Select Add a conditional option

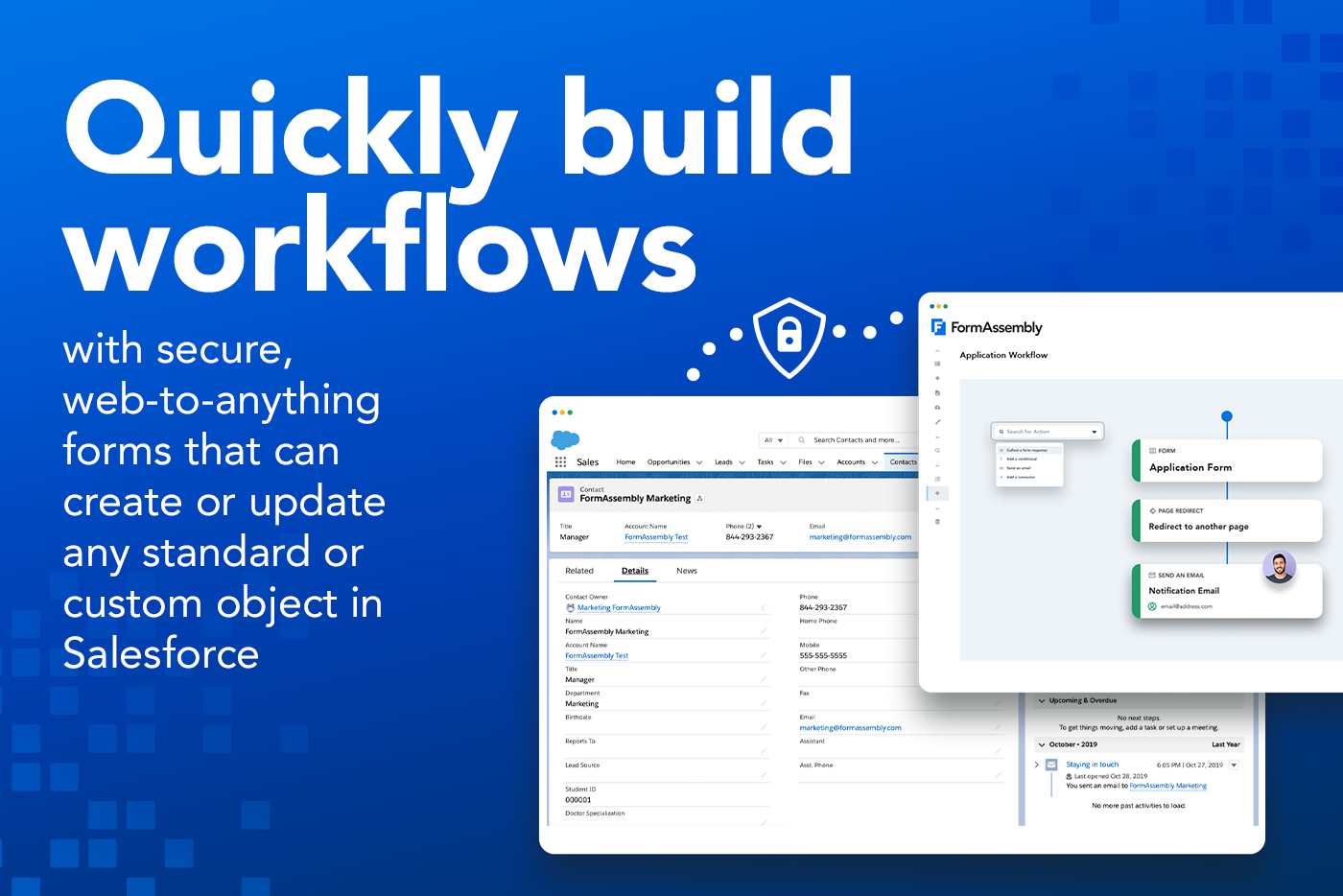click(x=1021, y=459)
